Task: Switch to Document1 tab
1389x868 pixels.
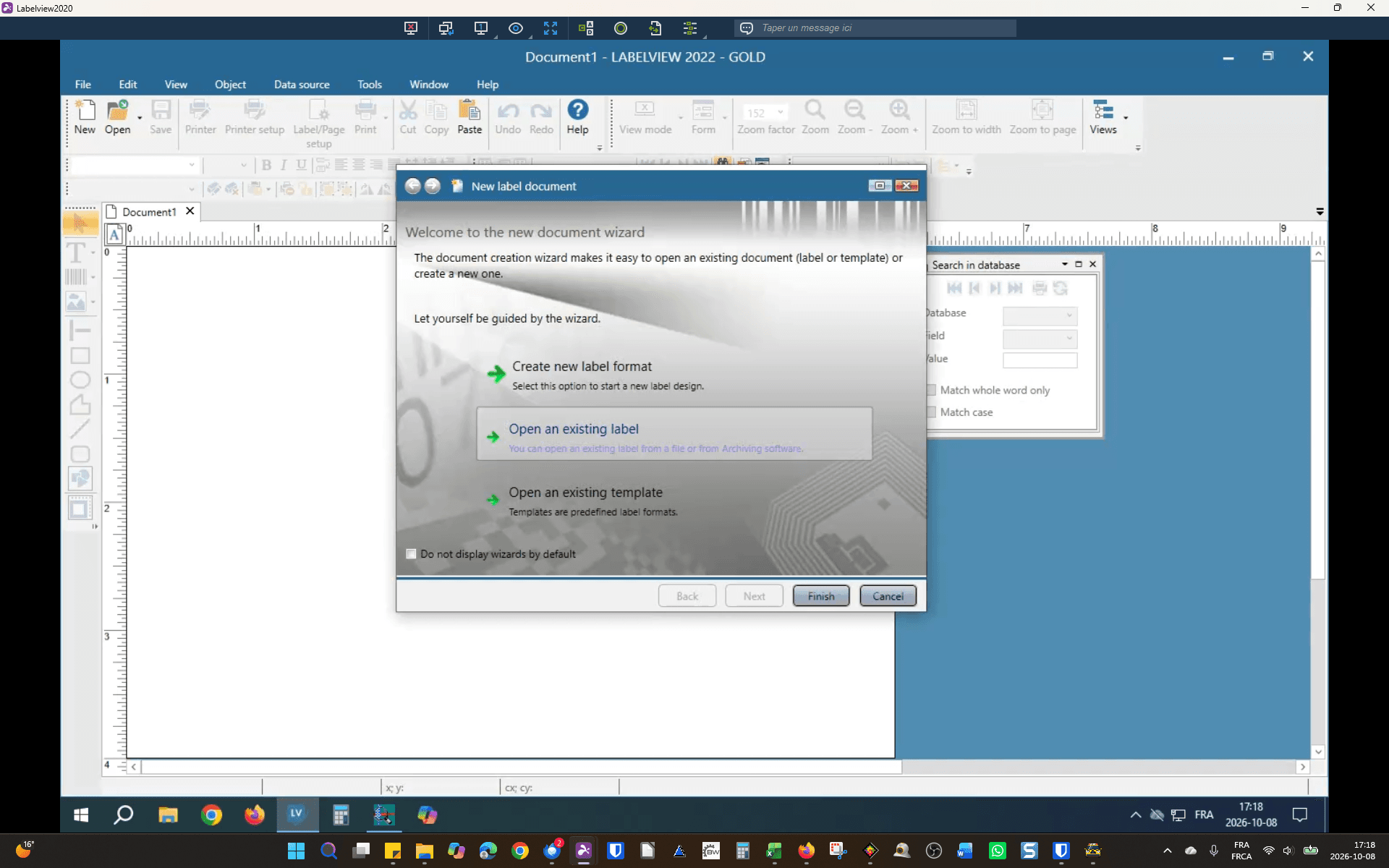Action: pyautogui.click(x=148, y=212)
